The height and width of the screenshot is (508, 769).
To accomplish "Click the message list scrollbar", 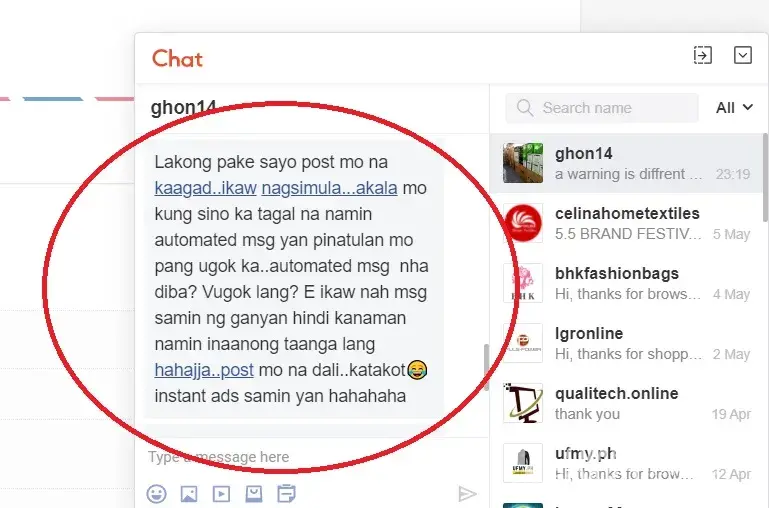I will [x=486, y=367].
